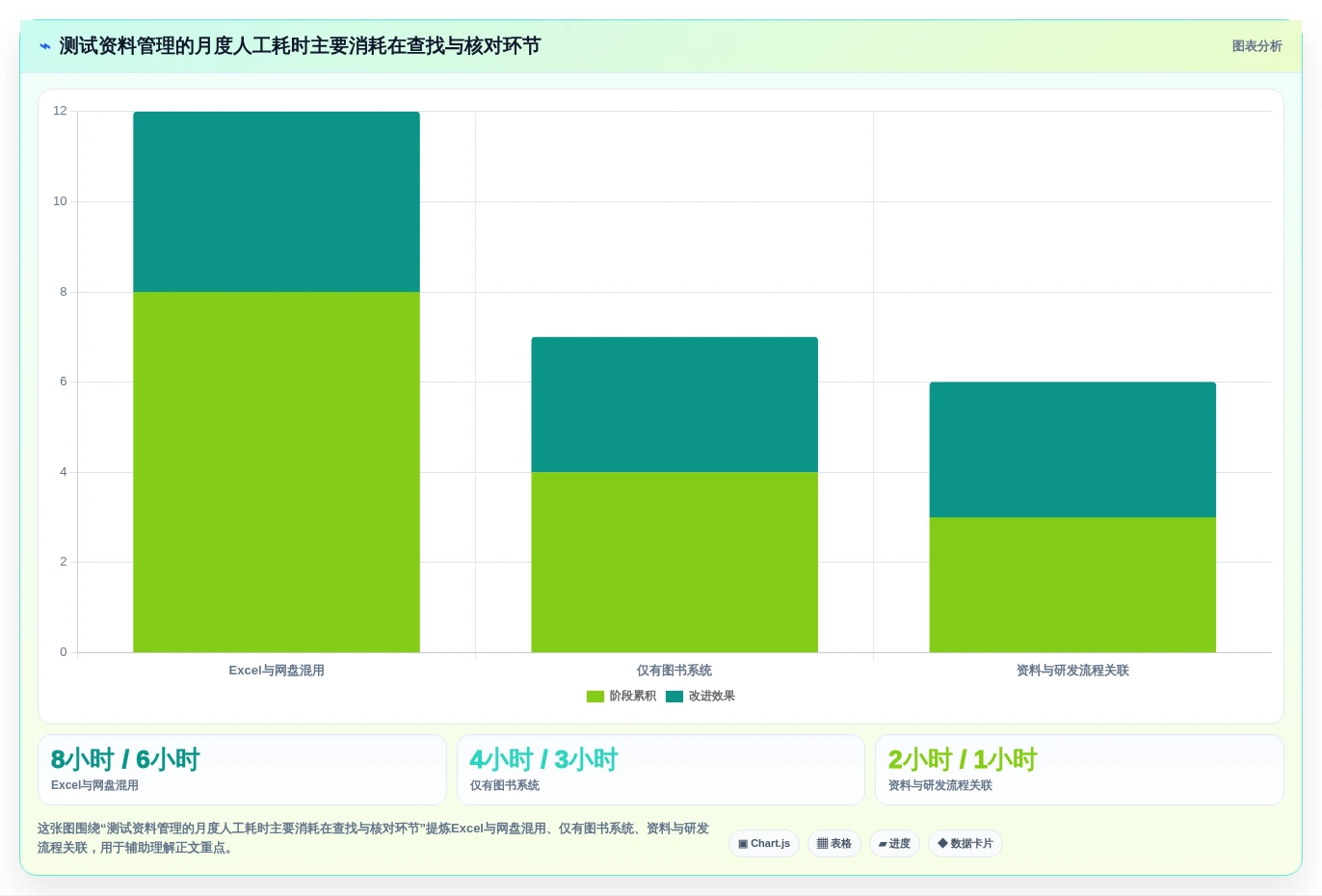Click the 仅有图书系统 caption in the second card
1322x896 pixels.
[x=505, y=785]
